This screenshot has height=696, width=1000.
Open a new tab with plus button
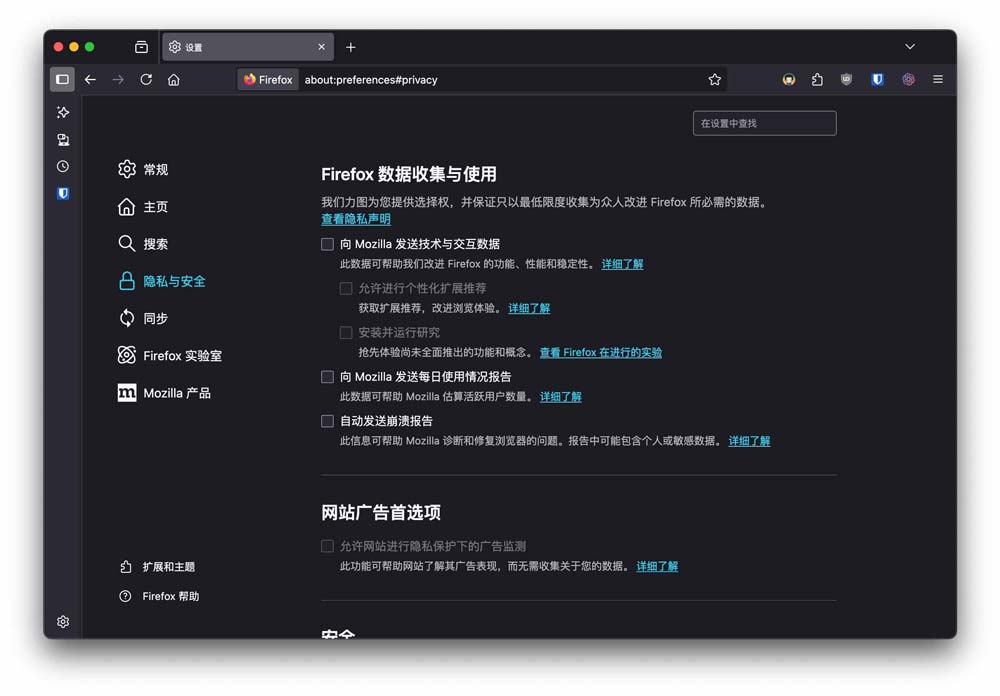tap(351, 47)
